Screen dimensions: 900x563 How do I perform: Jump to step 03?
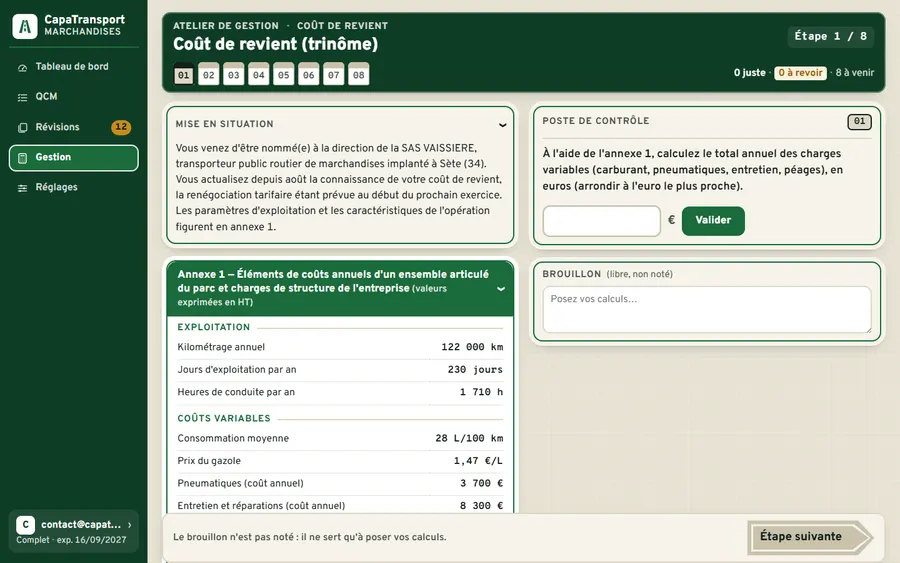[x=234, y=74]
